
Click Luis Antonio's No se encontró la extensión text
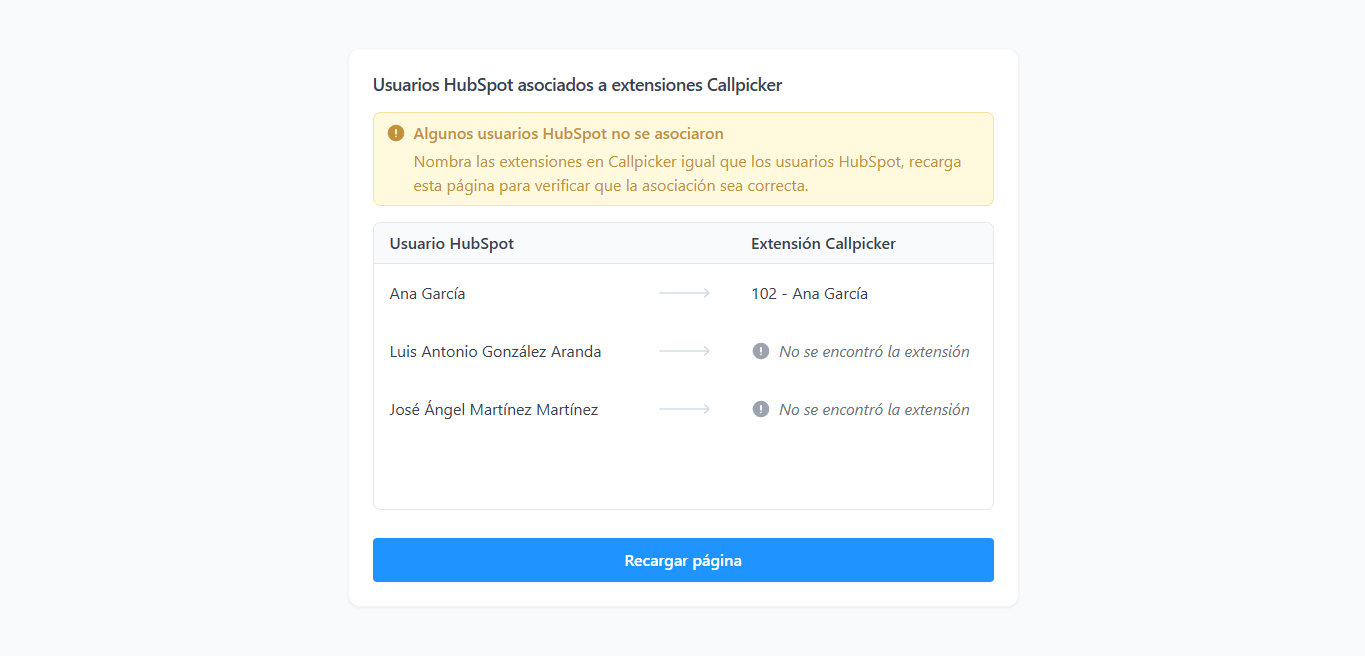click(874, 352)
